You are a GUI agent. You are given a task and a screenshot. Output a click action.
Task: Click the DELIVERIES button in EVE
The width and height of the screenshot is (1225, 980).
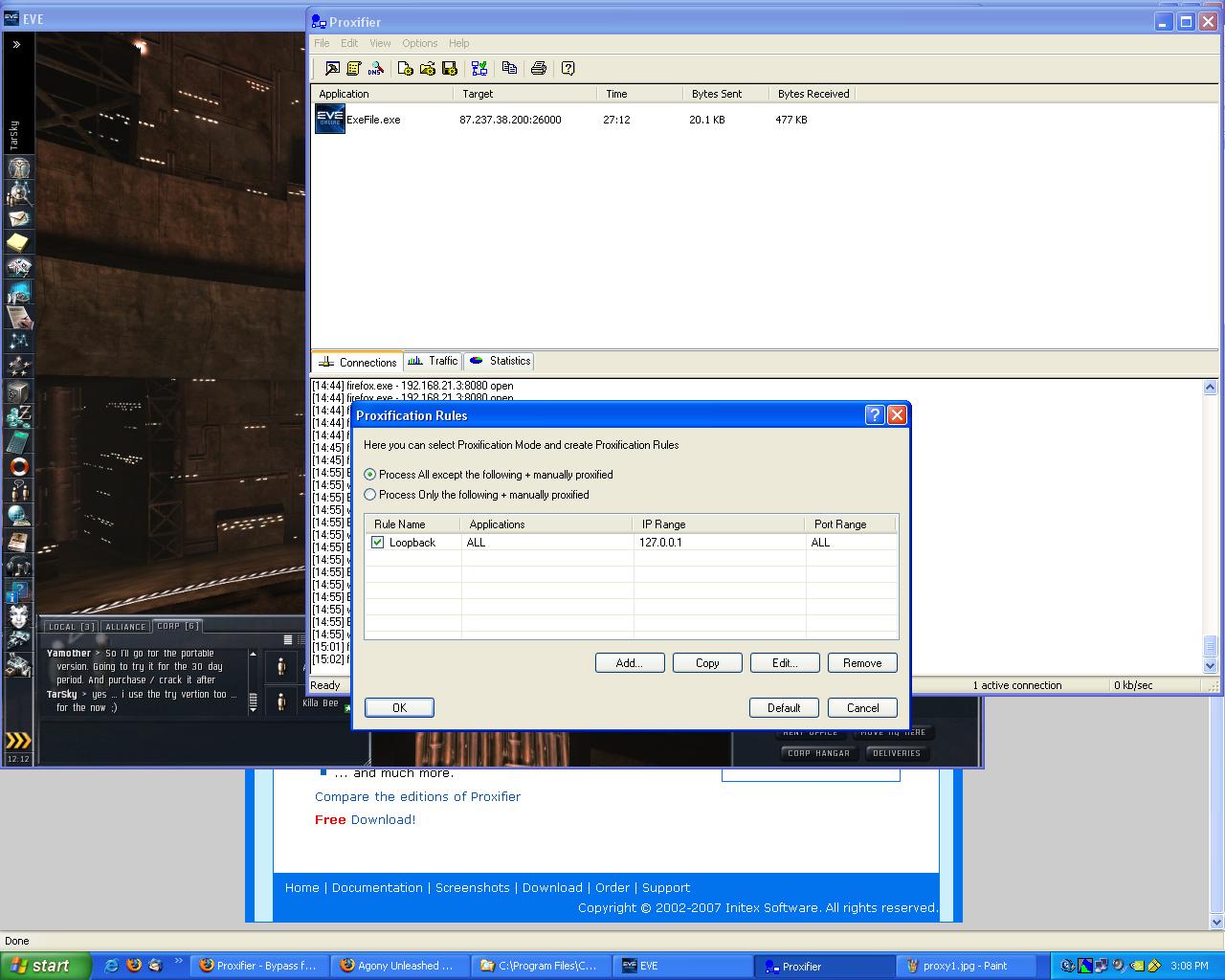[x=897, y=753]
